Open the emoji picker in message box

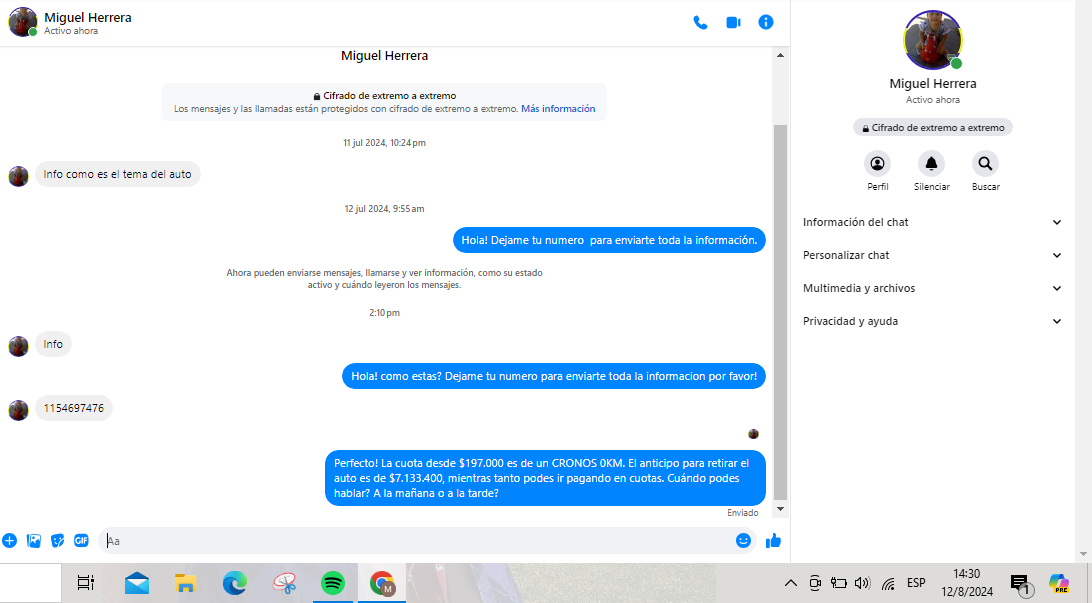[743, 541]
